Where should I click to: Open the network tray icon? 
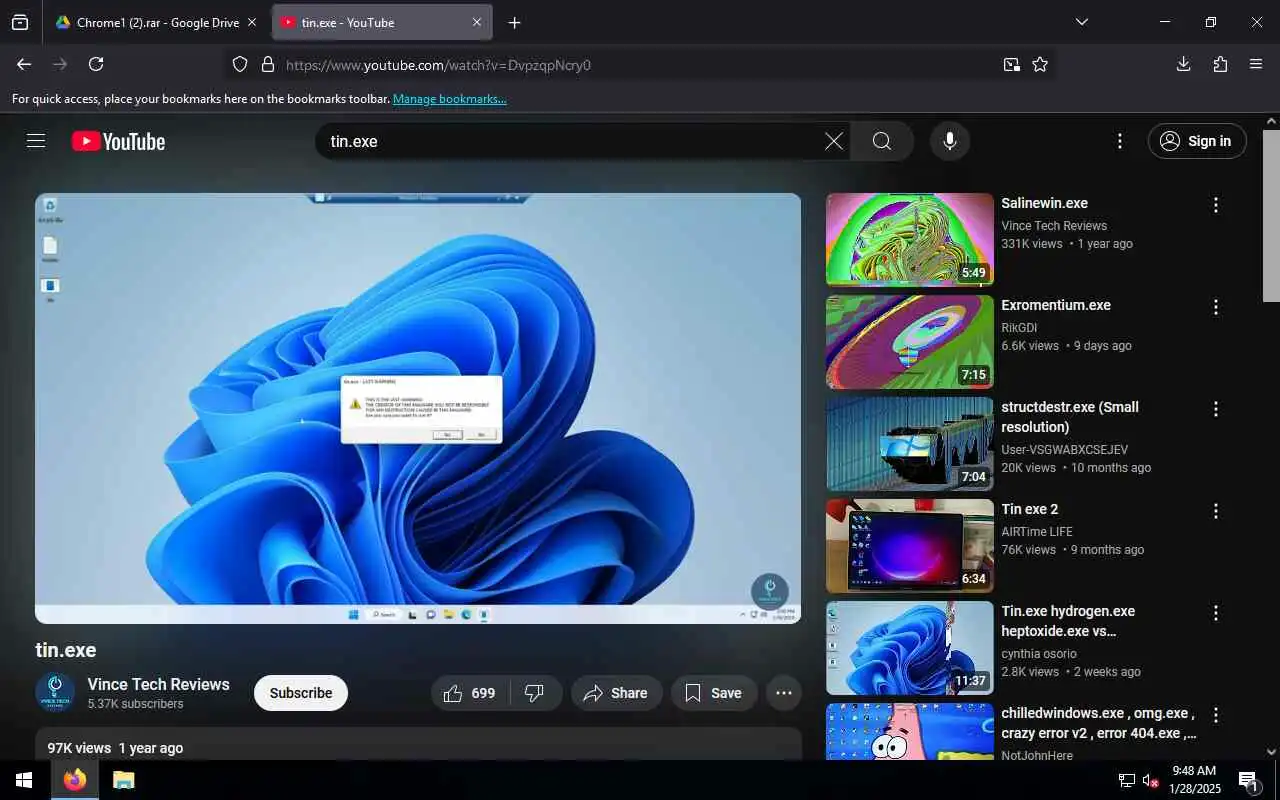click(x=1126, y=780)
